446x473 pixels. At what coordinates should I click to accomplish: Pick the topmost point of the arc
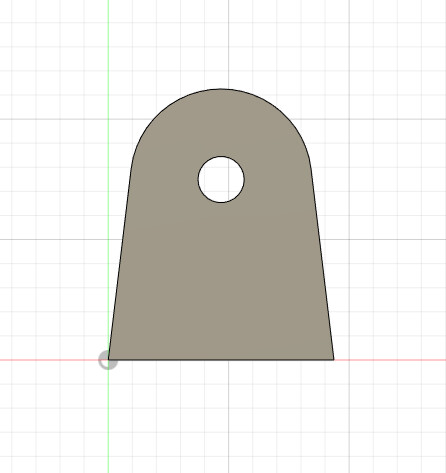221,89
